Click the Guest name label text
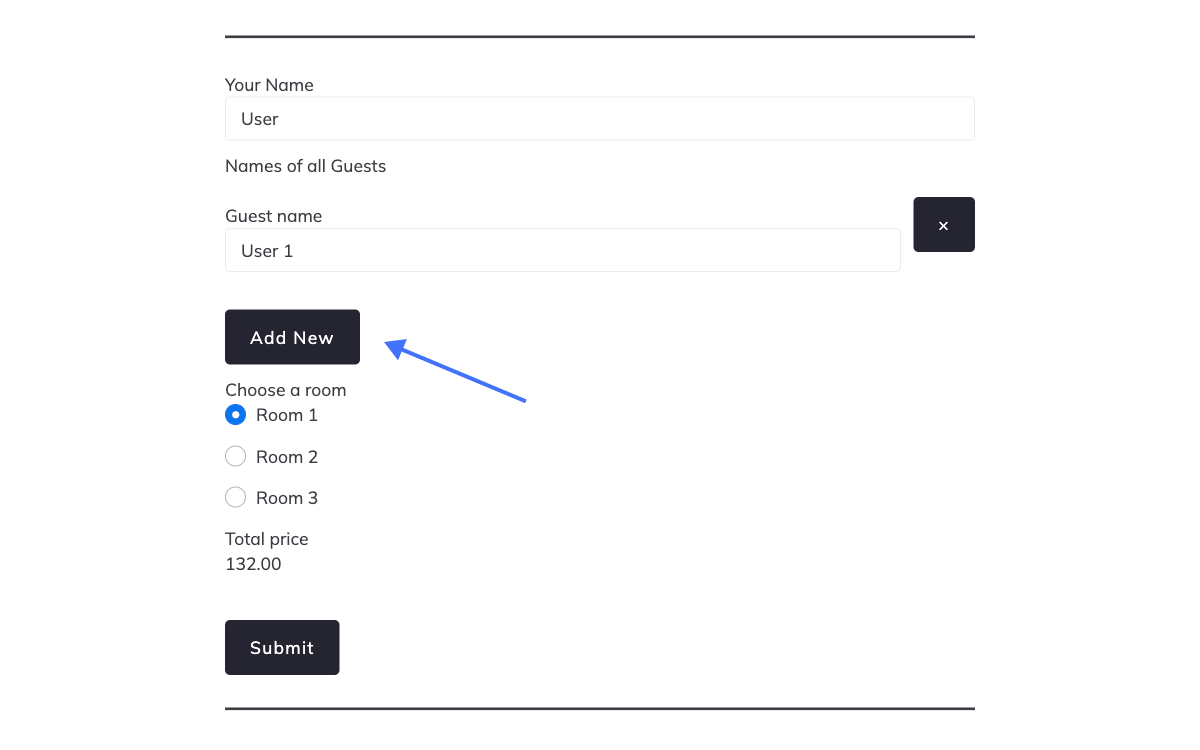The height and width of the screenshot is (750, 1200). coord(273,216)
